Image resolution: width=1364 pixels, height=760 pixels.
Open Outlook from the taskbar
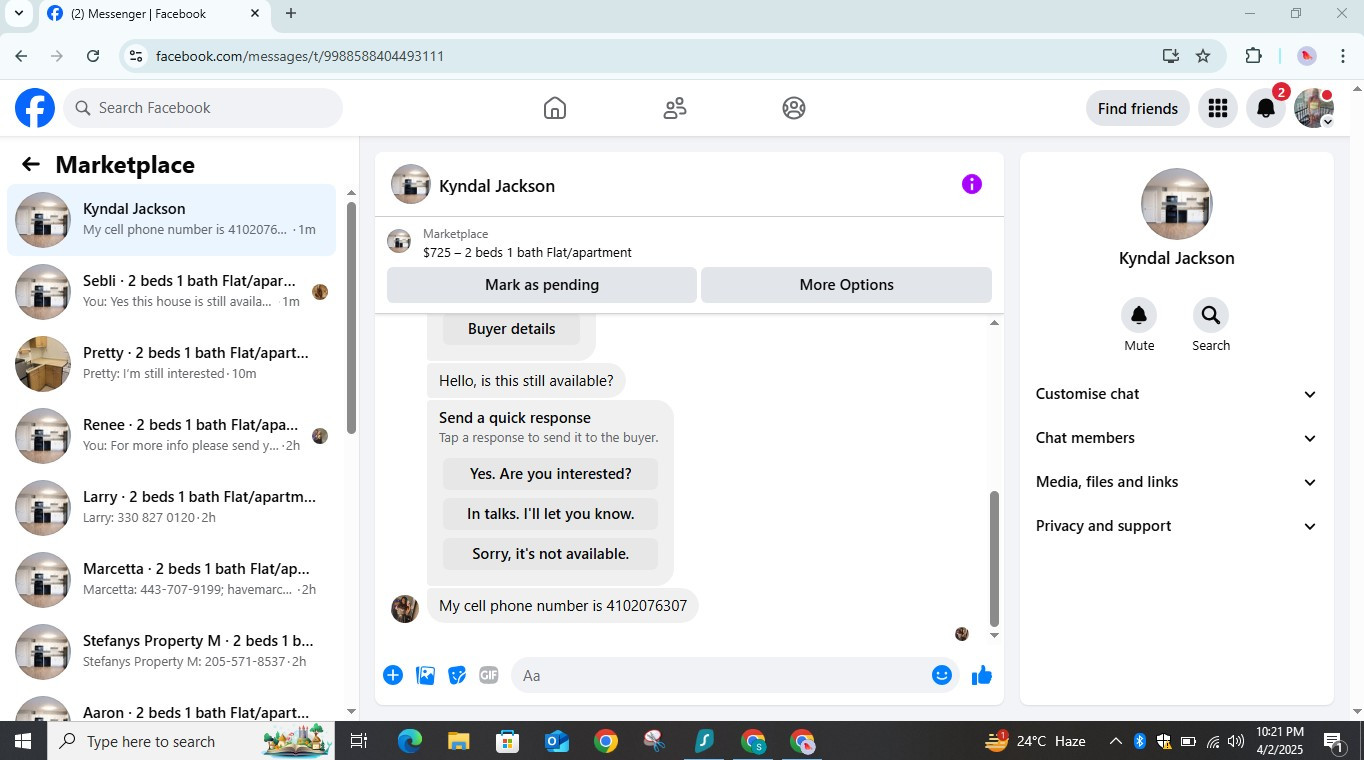(557, 741)
